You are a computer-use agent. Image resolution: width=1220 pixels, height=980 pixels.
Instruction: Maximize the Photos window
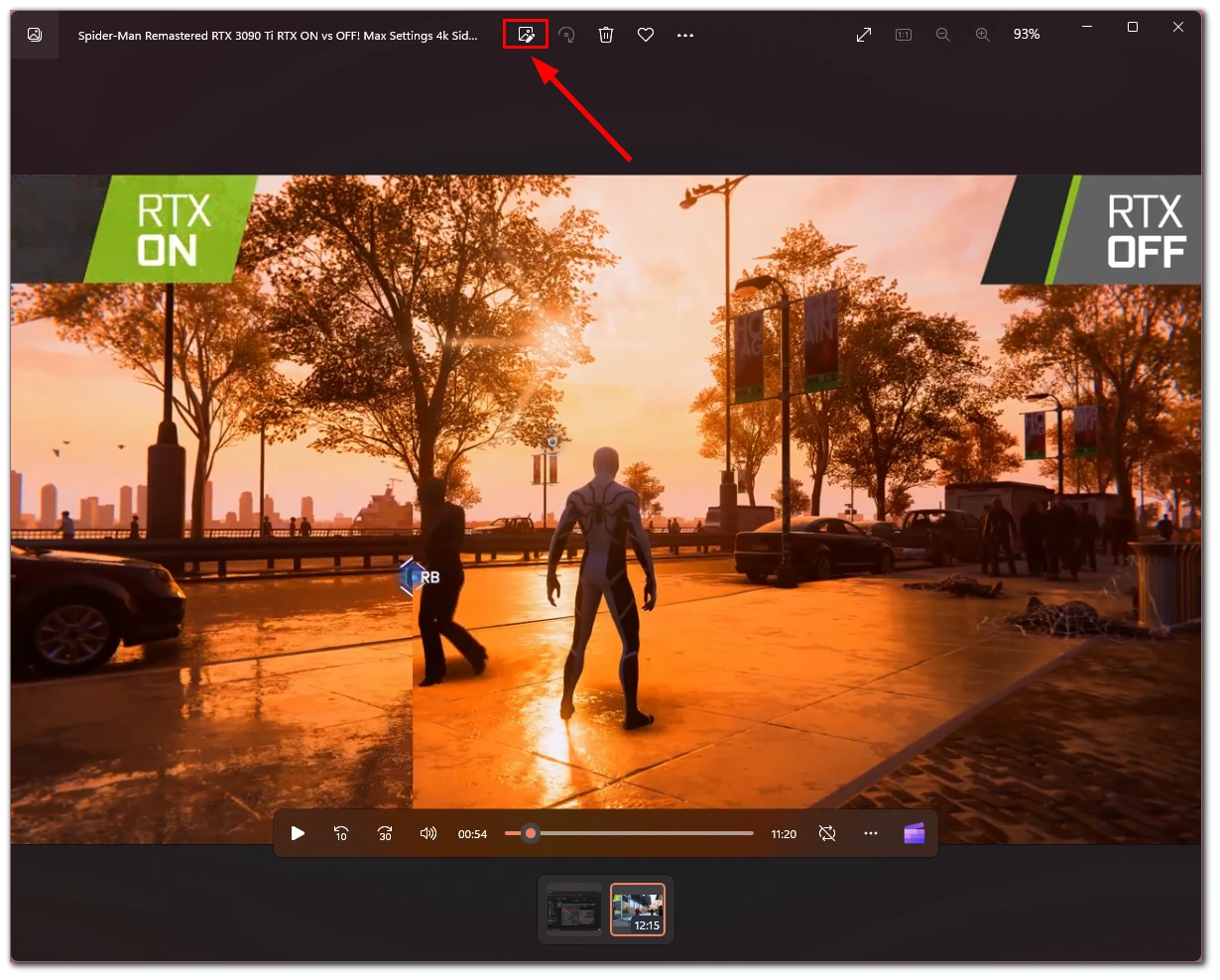(1133, 27)
